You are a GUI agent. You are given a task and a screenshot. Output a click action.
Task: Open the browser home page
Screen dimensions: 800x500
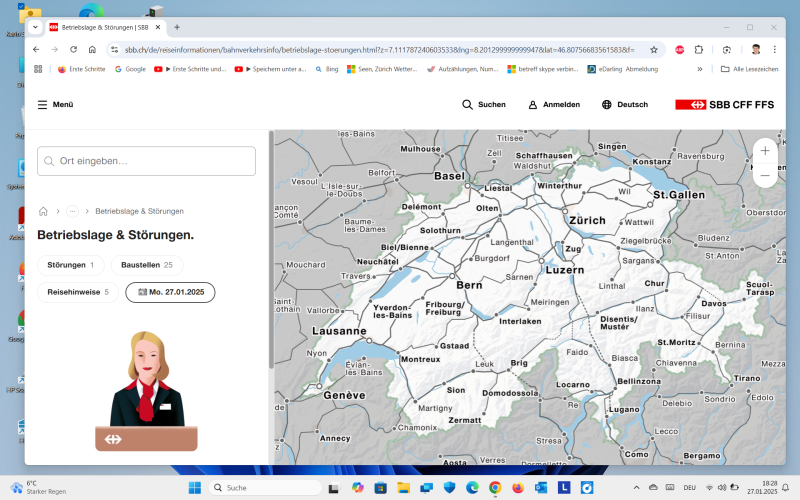tap(92, 49)
